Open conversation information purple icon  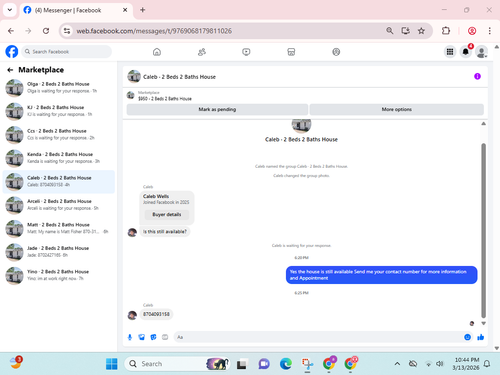point(477,76)
